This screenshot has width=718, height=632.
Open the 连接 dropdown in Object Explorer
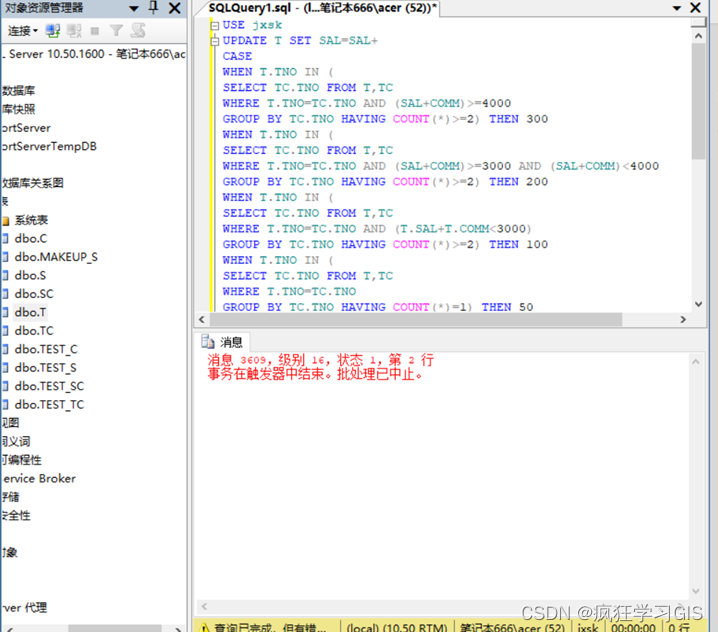[22, 31]
